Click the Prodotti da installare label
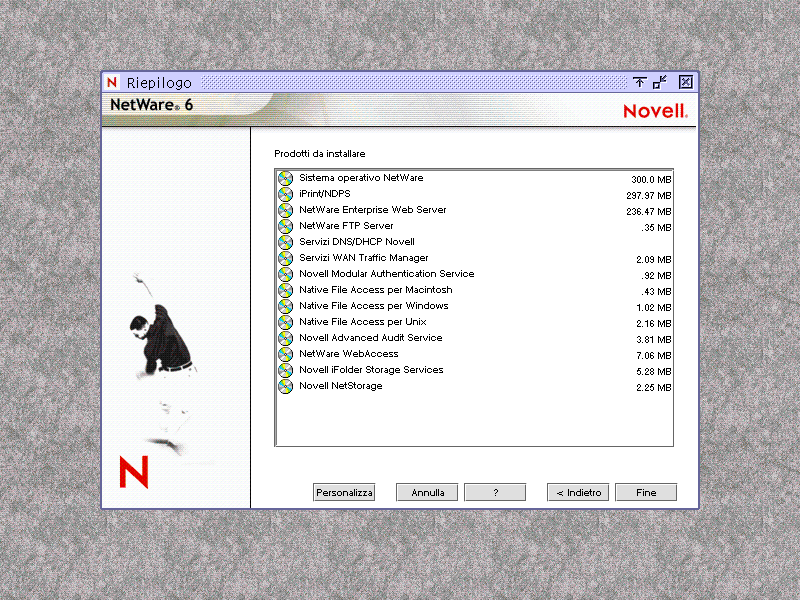The height and width of the screenshot is (600, 800). [320, 154]
